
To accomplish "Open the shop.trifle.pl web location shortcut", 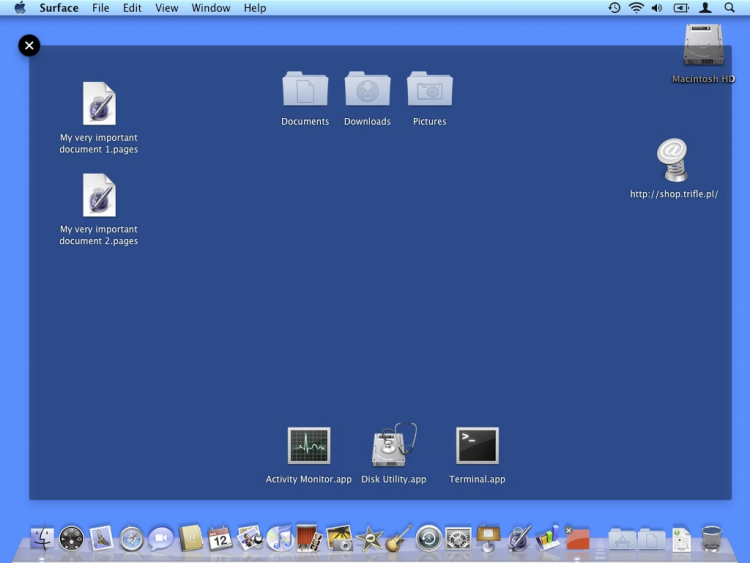I will [673, 160].
